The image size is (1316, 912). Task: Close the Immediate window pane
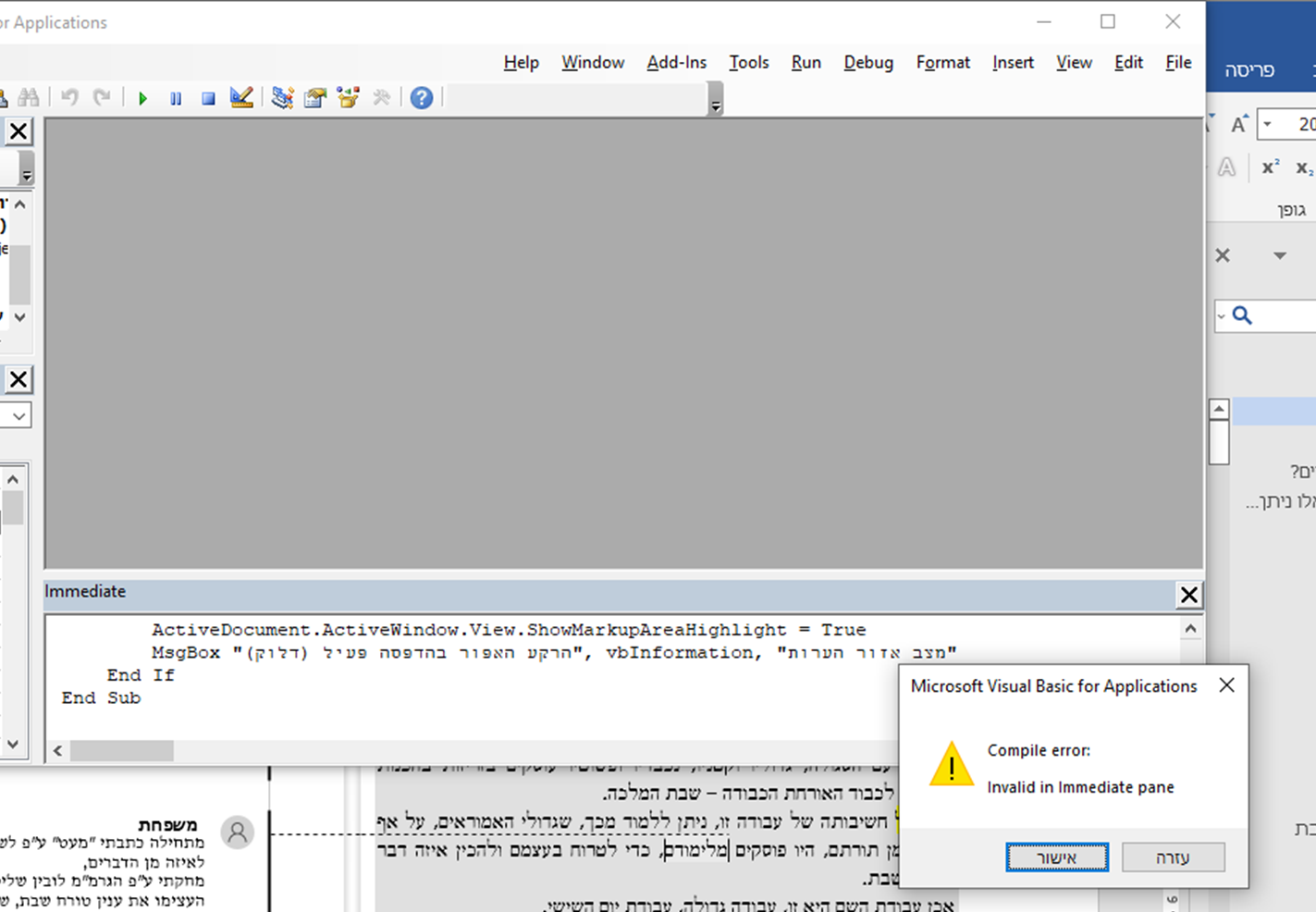(x=1188, y=595)
